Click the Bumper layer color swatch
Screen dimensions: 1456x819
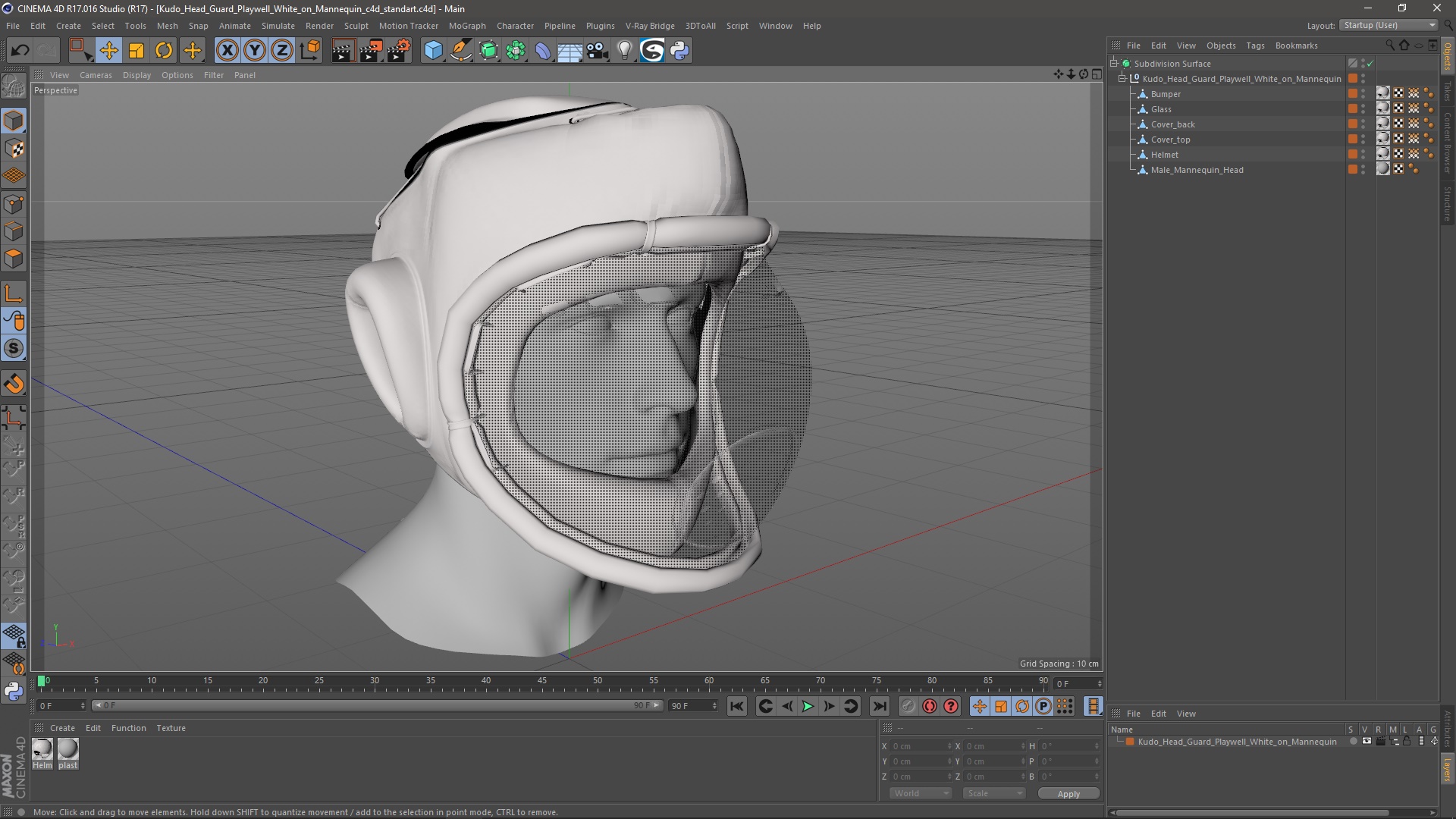tap(1353, 94)
